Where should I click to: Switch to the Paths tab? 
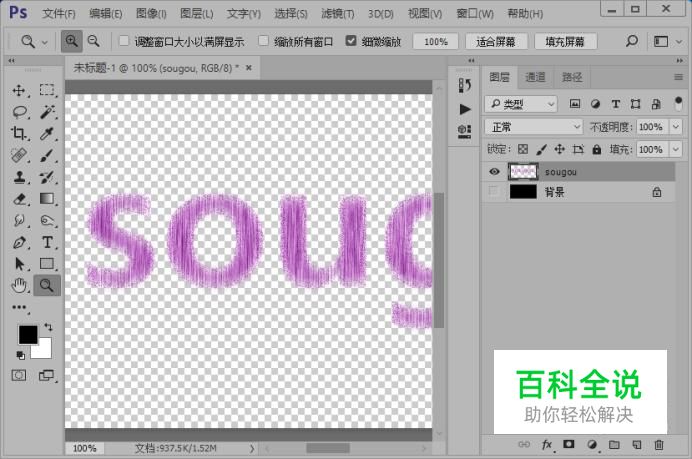572,77
